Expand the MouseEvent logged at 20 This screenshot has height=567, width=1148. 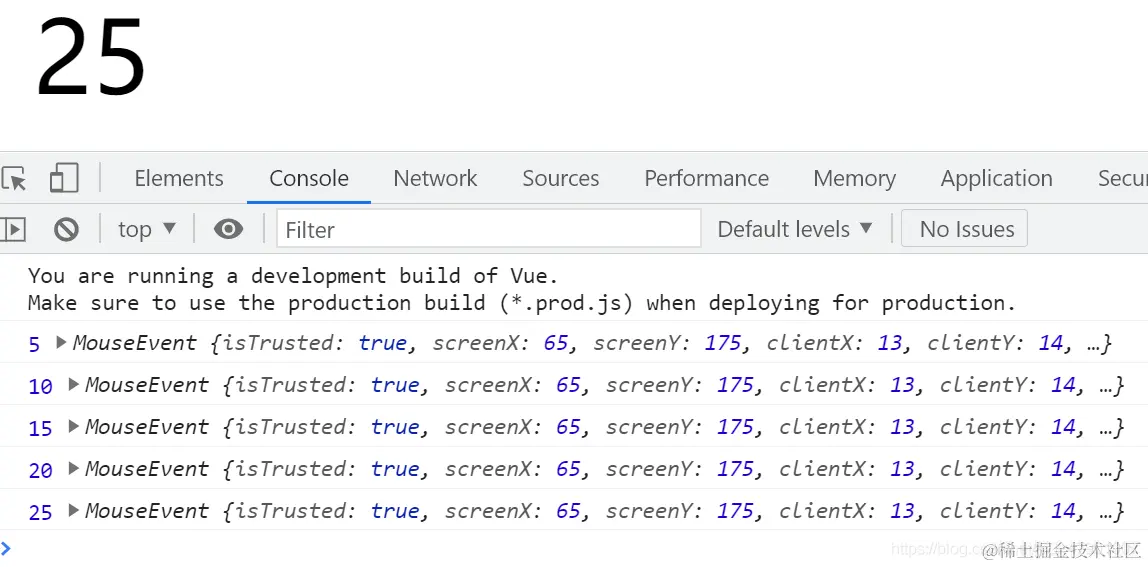click(x=73, y=467)
